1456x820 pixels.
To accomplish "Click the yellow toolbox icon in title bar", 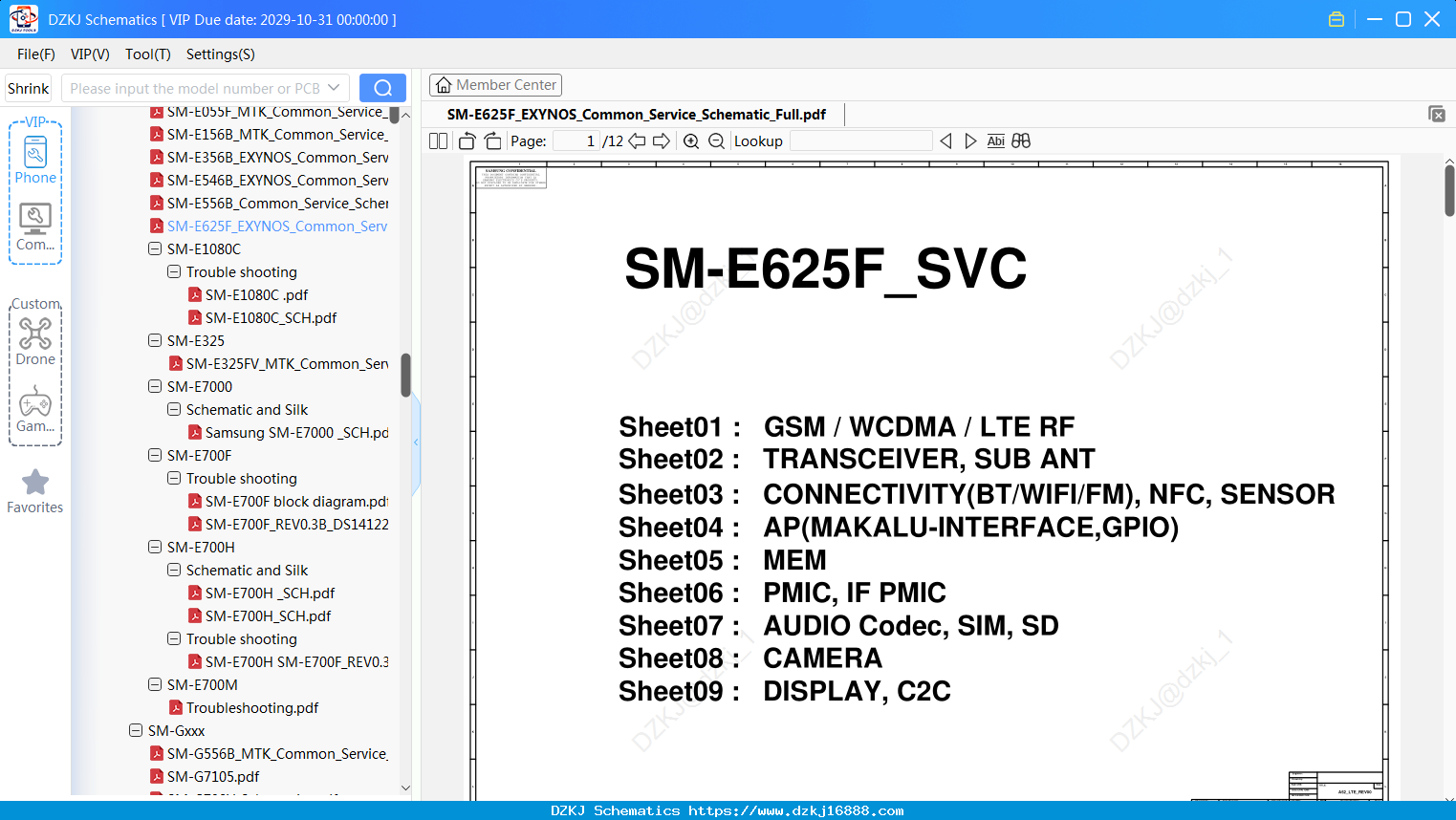I will (x=1336, y=19).
